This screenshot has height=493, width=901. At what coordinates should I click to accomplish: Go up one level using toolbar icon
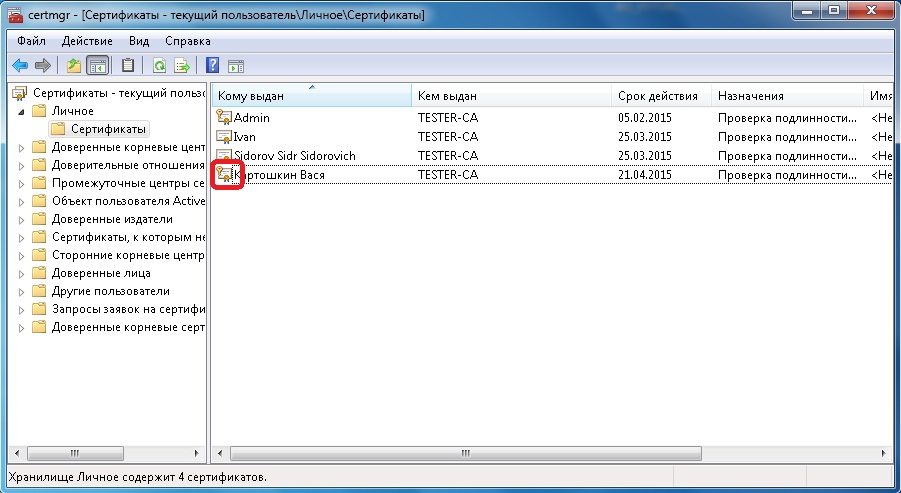pos(73,66)
